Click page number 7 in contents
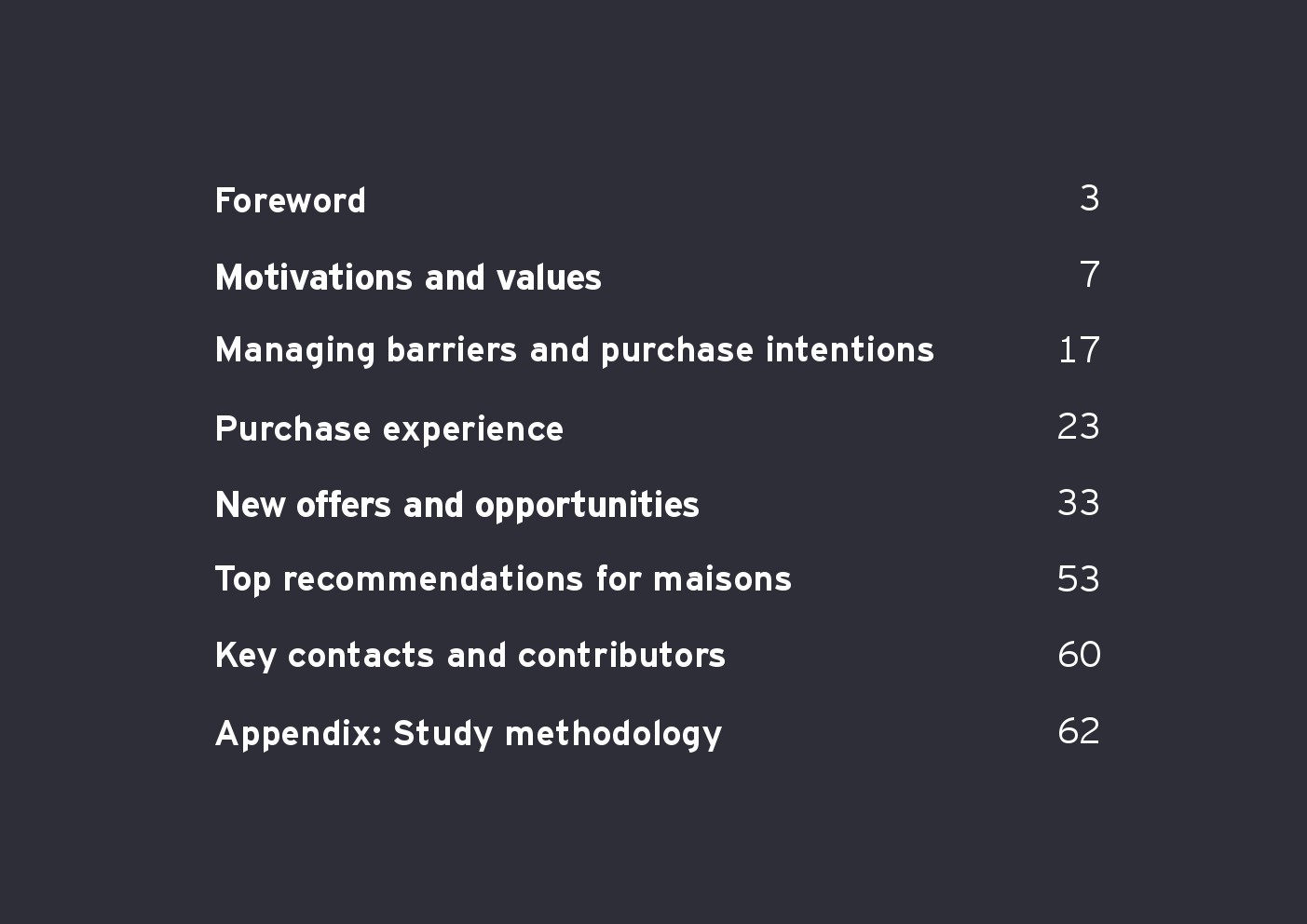Screen dimensions: 1307x924 click(x=1089, y=275)
